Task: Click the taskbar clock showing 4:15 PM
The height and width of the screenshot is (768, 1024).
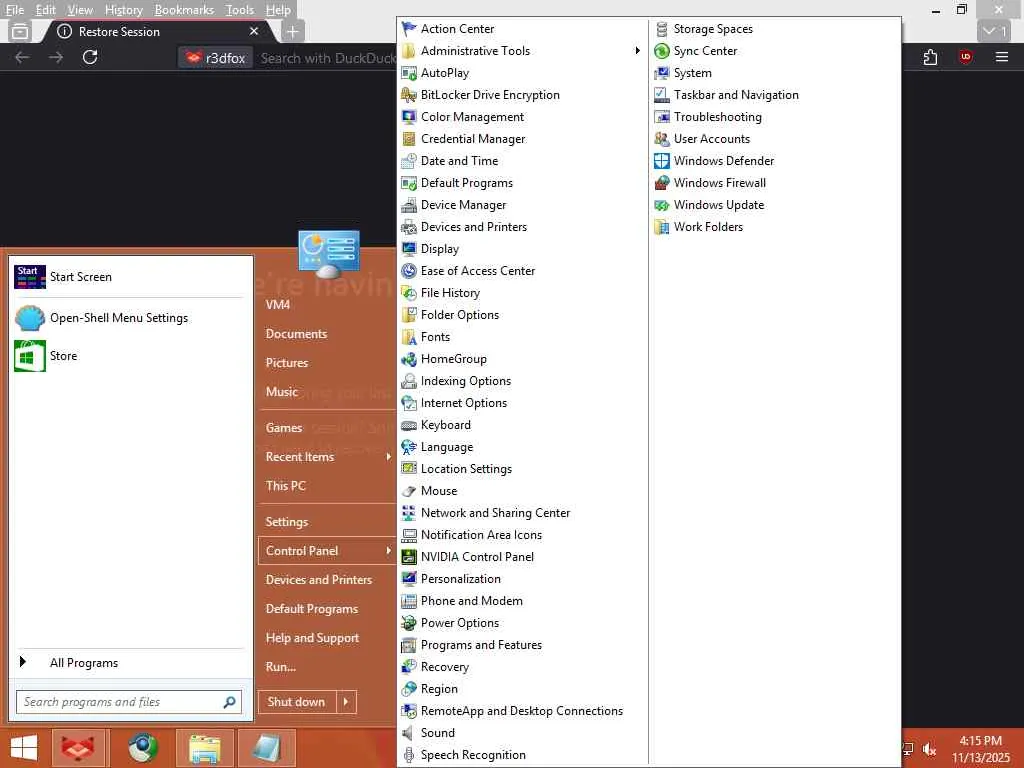Action: 981,749
